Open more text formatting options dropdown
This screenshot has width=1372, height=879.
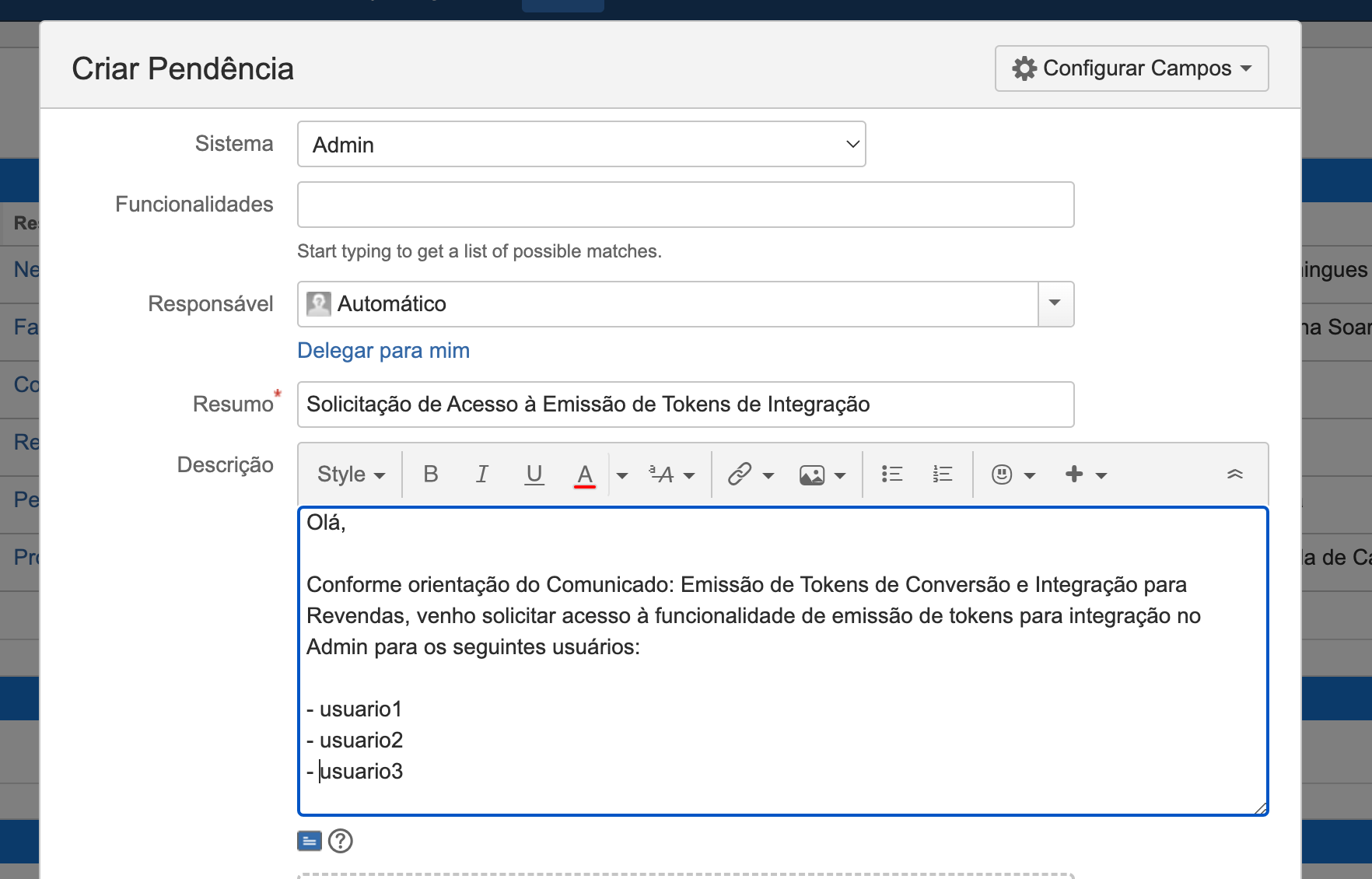pos(672,475)
